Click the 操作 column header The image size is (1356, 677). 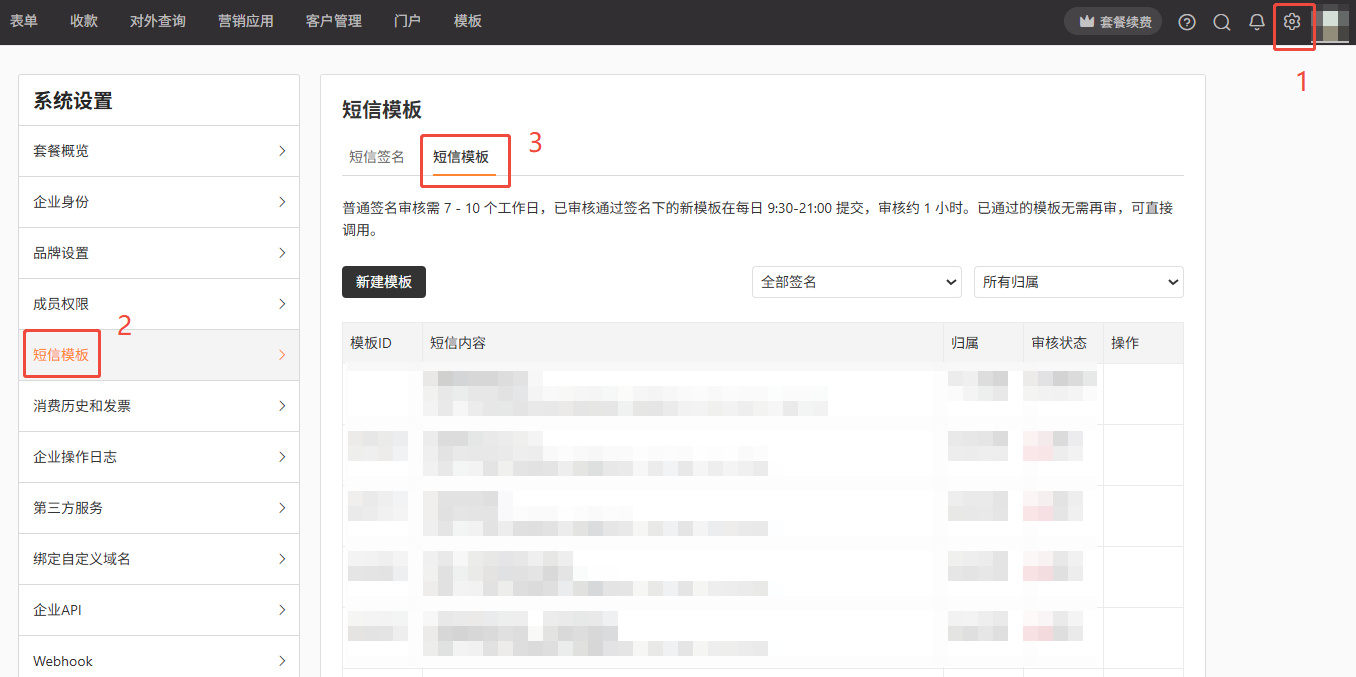[1143, 343]
